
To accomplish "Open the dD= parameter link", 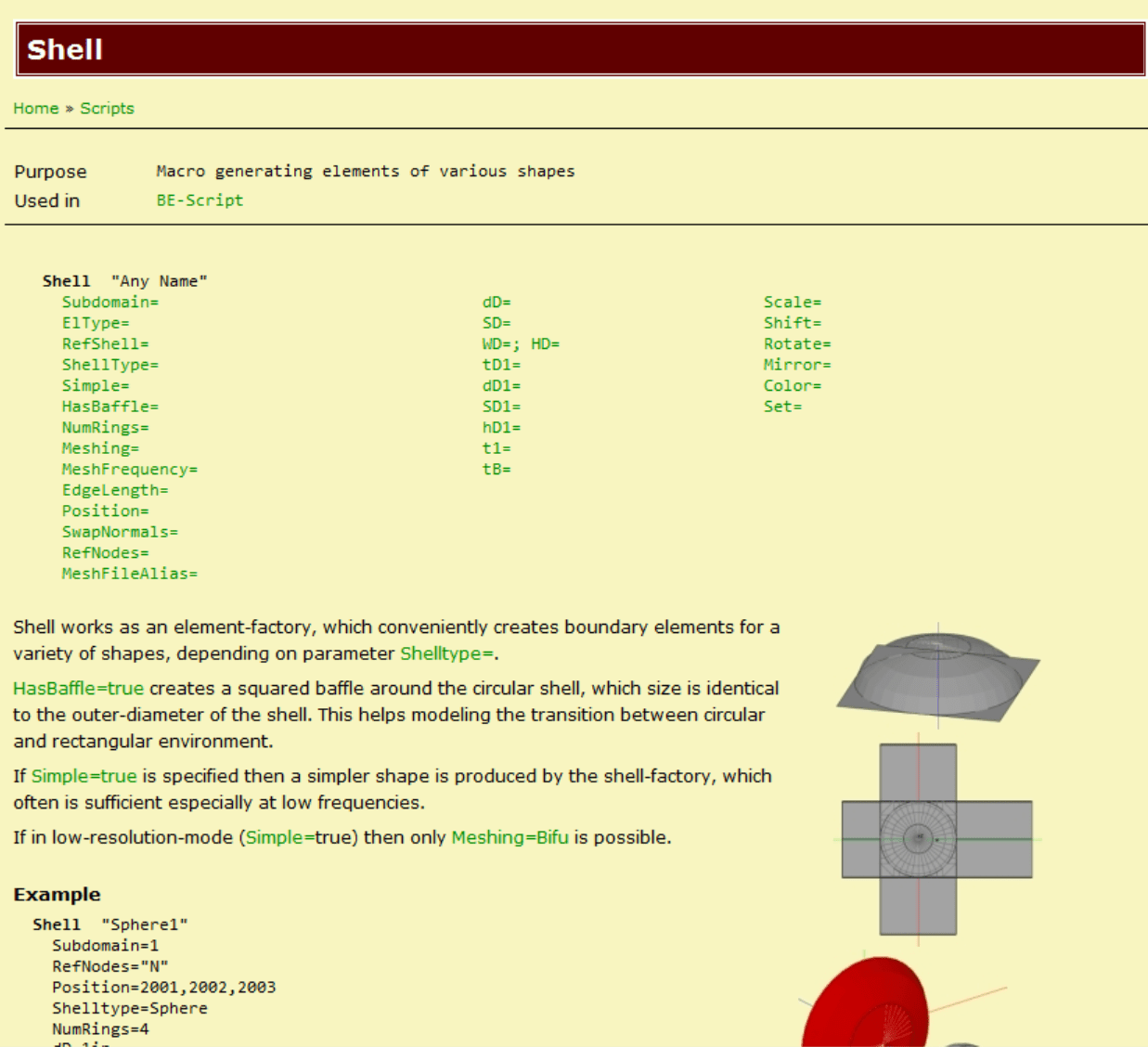I will (x=497, y=303).
